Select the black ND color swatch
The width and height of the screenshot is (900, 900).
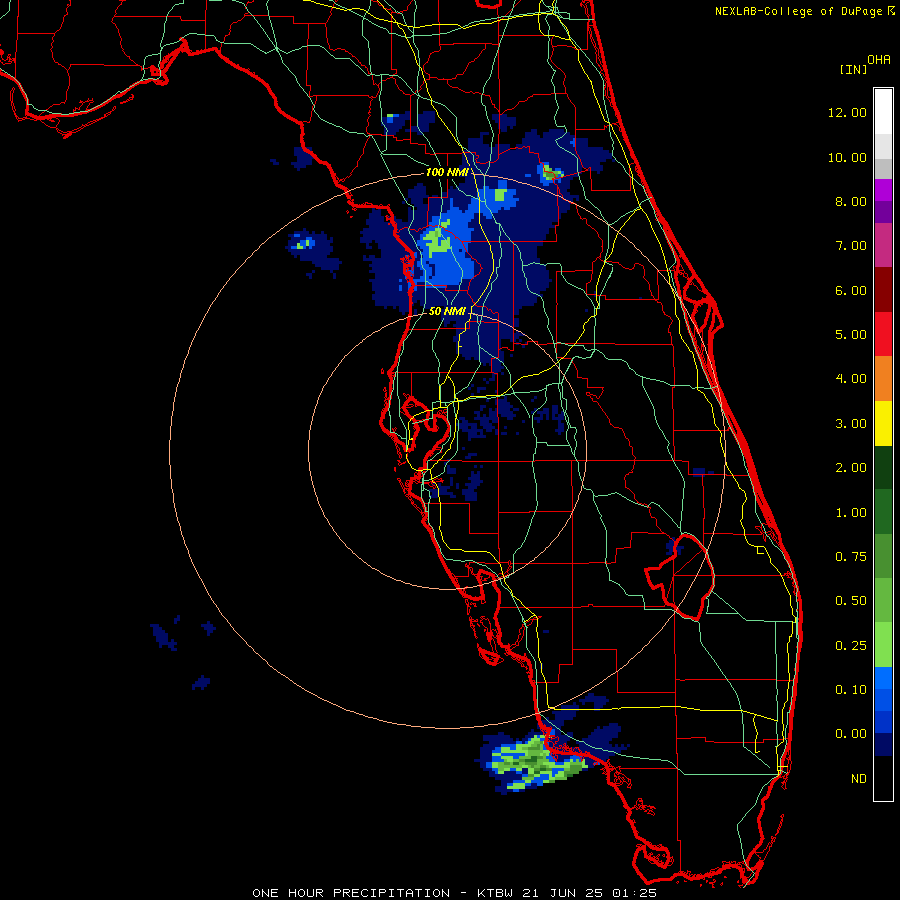[x=883, y=778]
